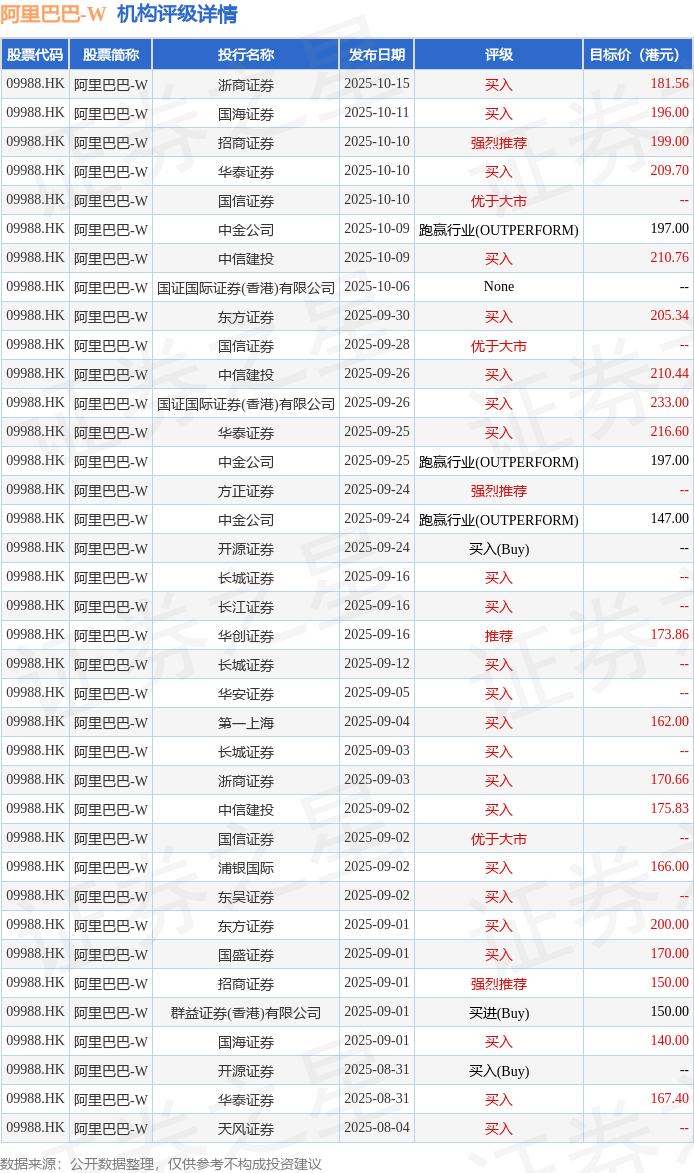The width and height of the screenshot is (694, 1173).
Task: Select the 华创证券 institution cell
Action: pos(246,636)
